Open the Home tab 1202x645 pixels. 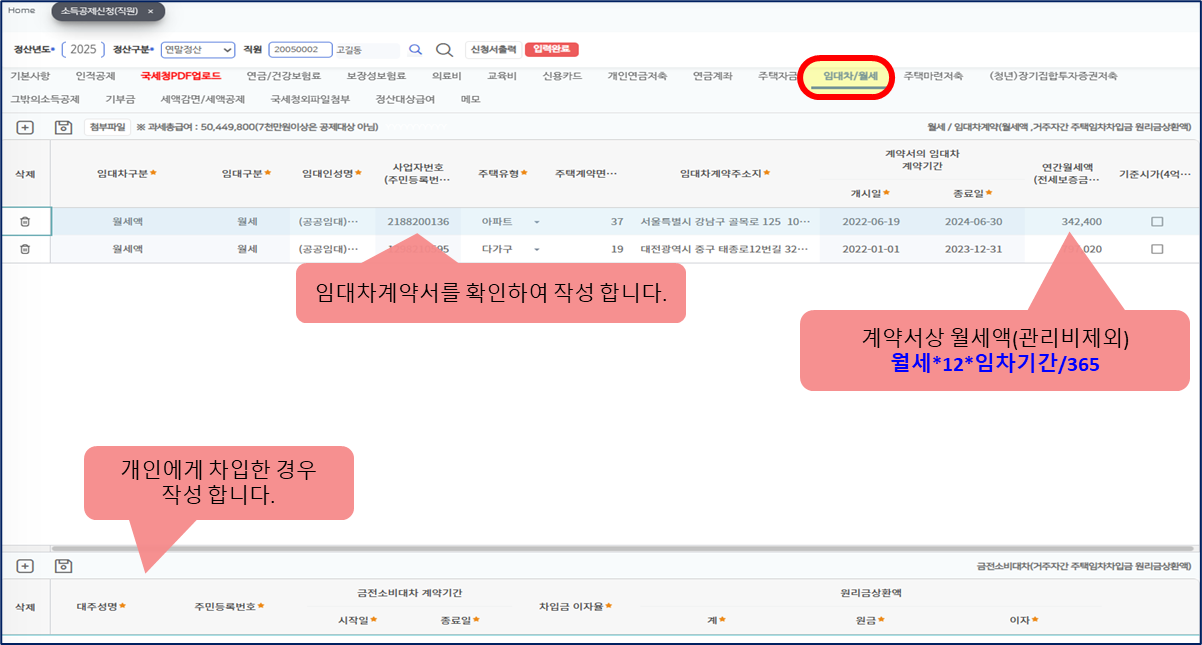[x=21, y=10]
